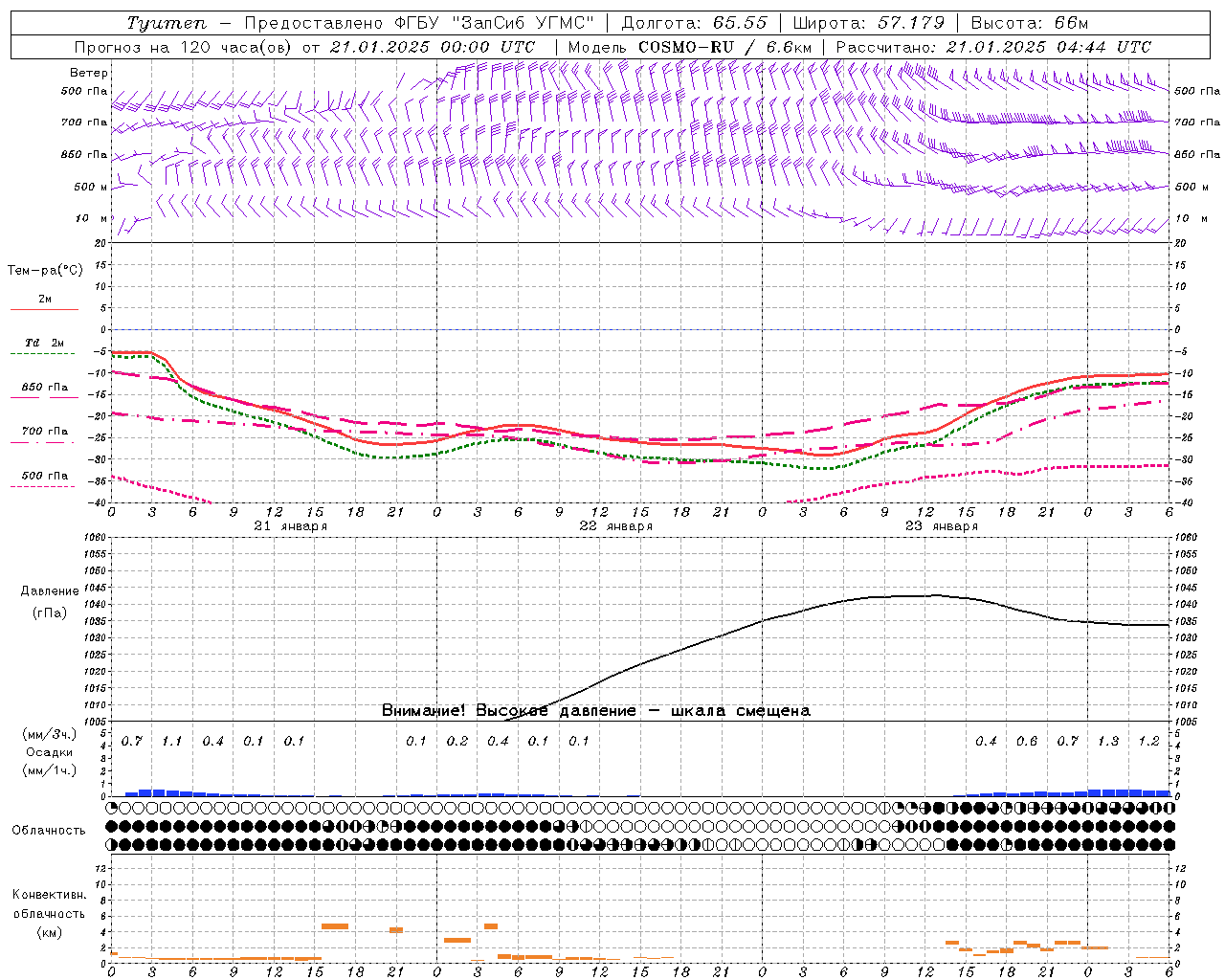Click the (мм/1ч.) hourly precipitation unit label

pos(50,770)
